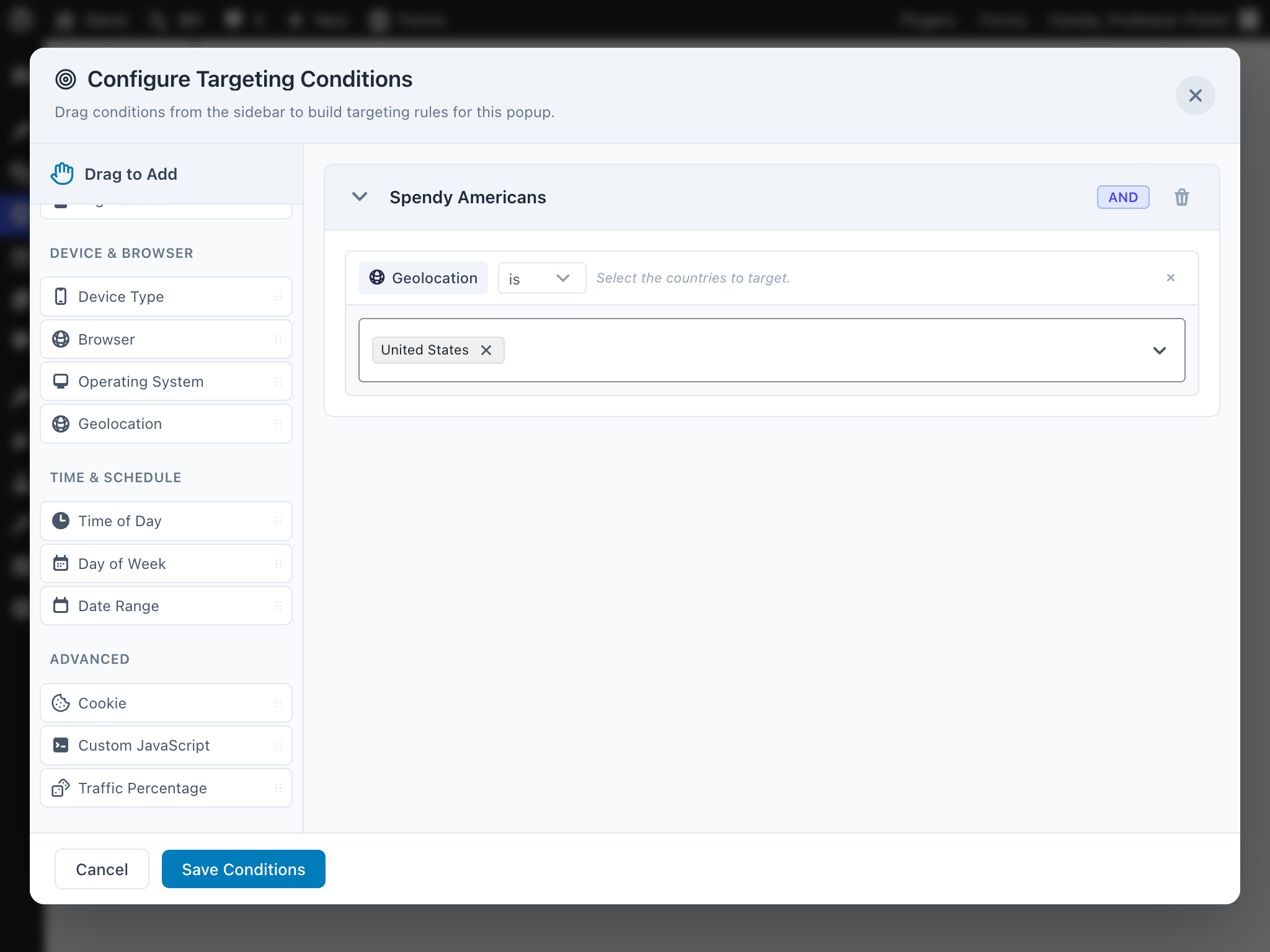Click the Traffic Percentage dice icon
Viewport: 1270px width, 952px height.
61,788
